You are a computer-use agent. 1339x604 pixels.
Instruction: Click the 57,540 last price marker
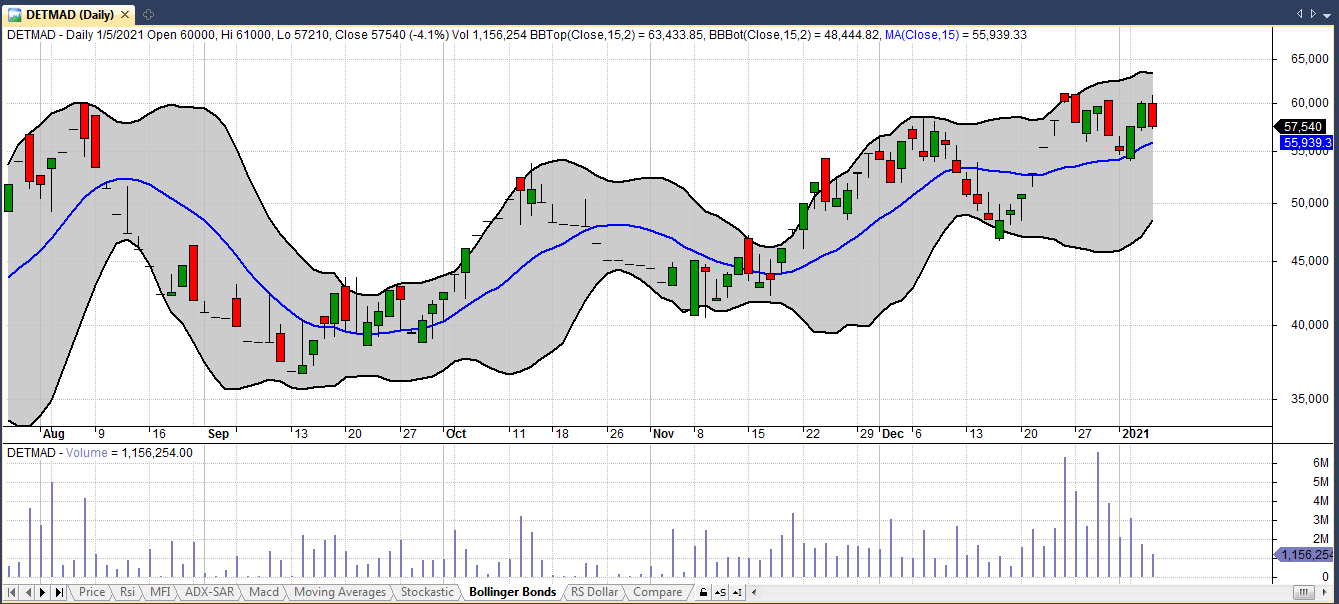pyautogui.click(x=1304, y=127)
